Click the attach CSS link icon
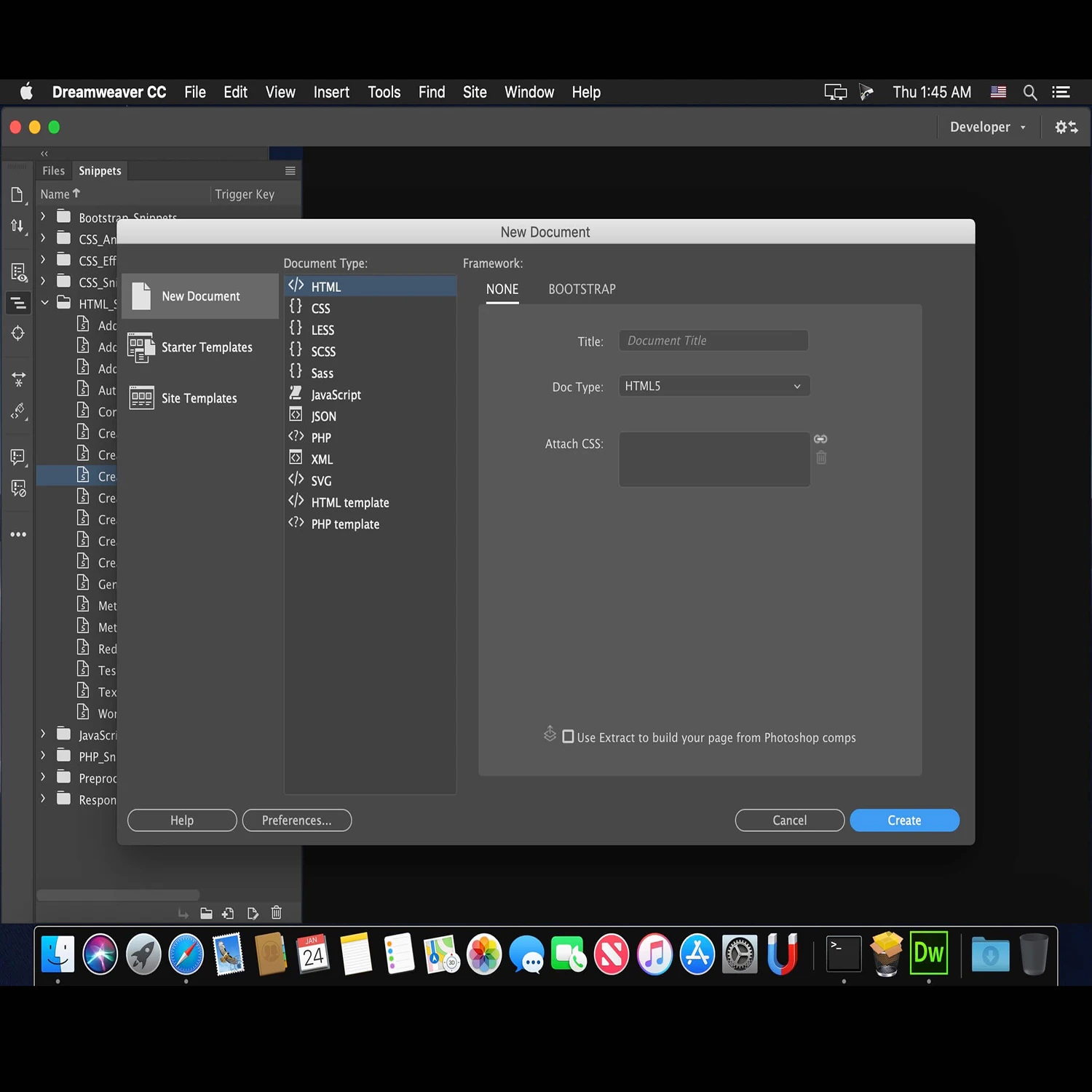The height and width of the screenshot is (1092, 1092). click(820, 439)
